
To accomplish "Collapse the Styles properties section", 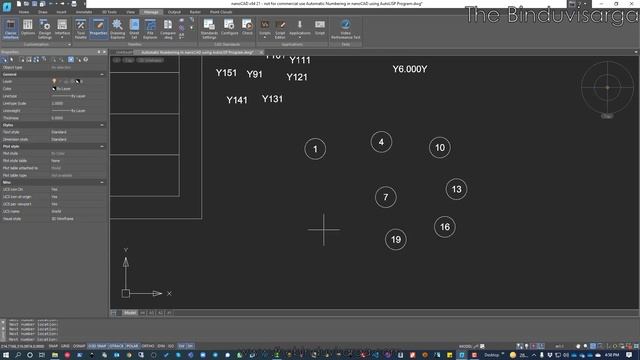I will [102, 125].
